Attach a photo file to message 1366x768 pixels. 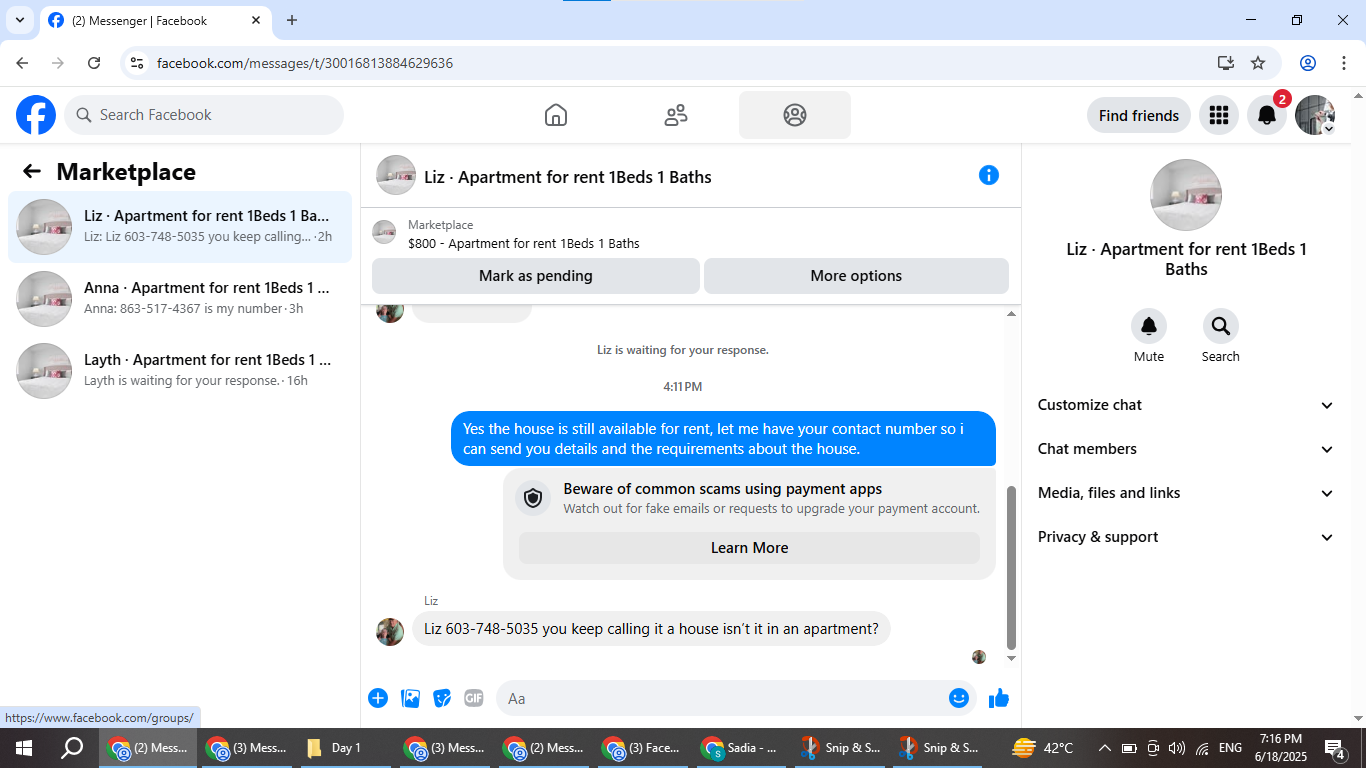point(410,698)
